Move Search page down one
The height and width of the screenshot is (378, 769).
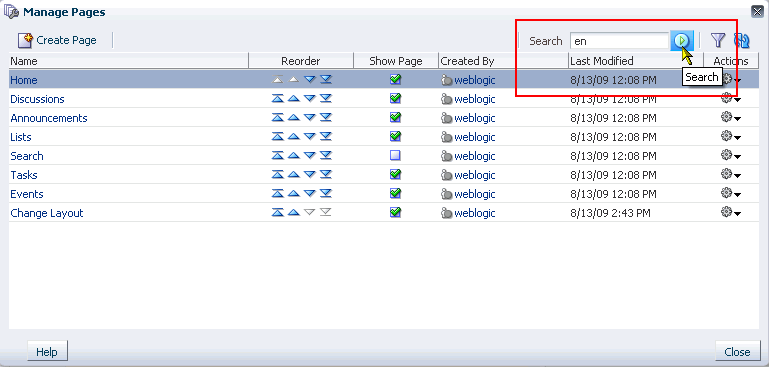[x=309, y=155]
